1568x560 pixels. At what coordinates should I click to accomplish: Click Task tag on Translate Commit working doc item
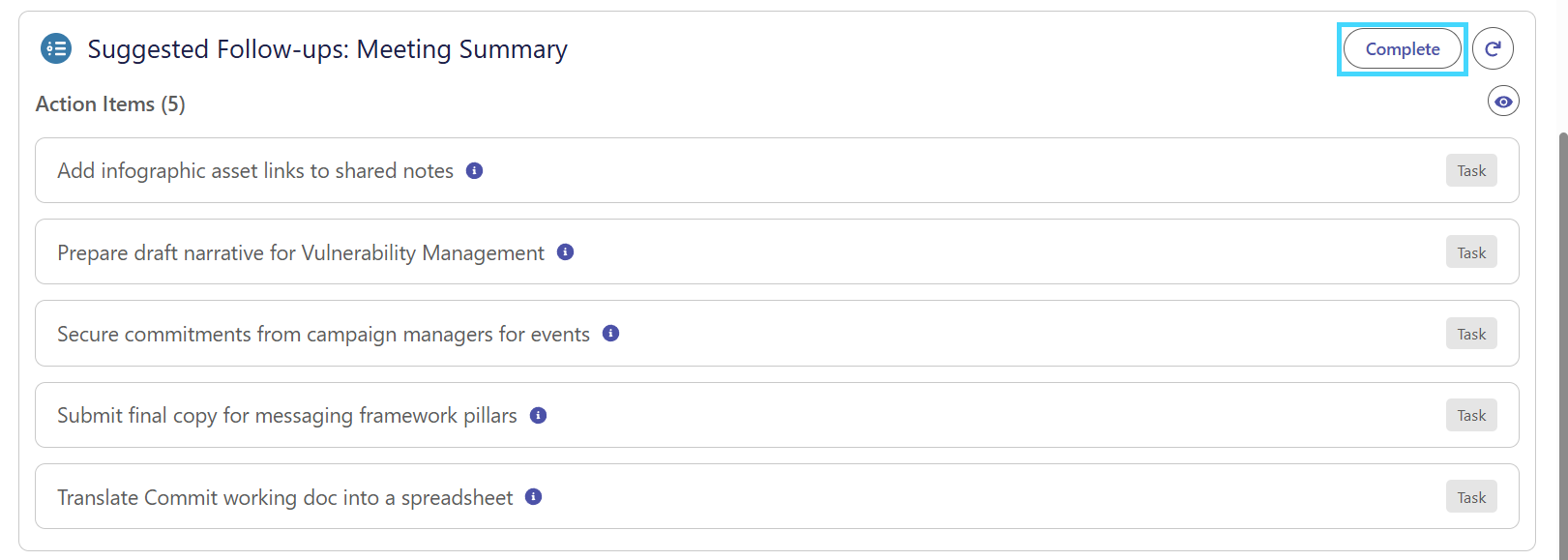click(x=1471, y=497)
